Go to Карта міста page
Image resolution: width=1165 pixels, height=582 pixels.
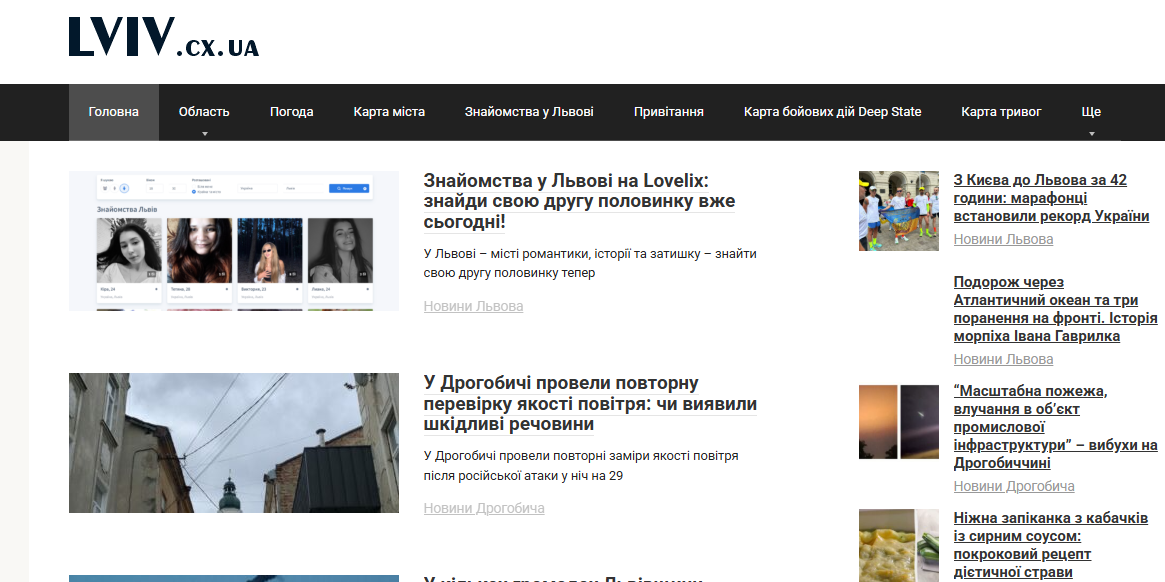tap(389, 112)
